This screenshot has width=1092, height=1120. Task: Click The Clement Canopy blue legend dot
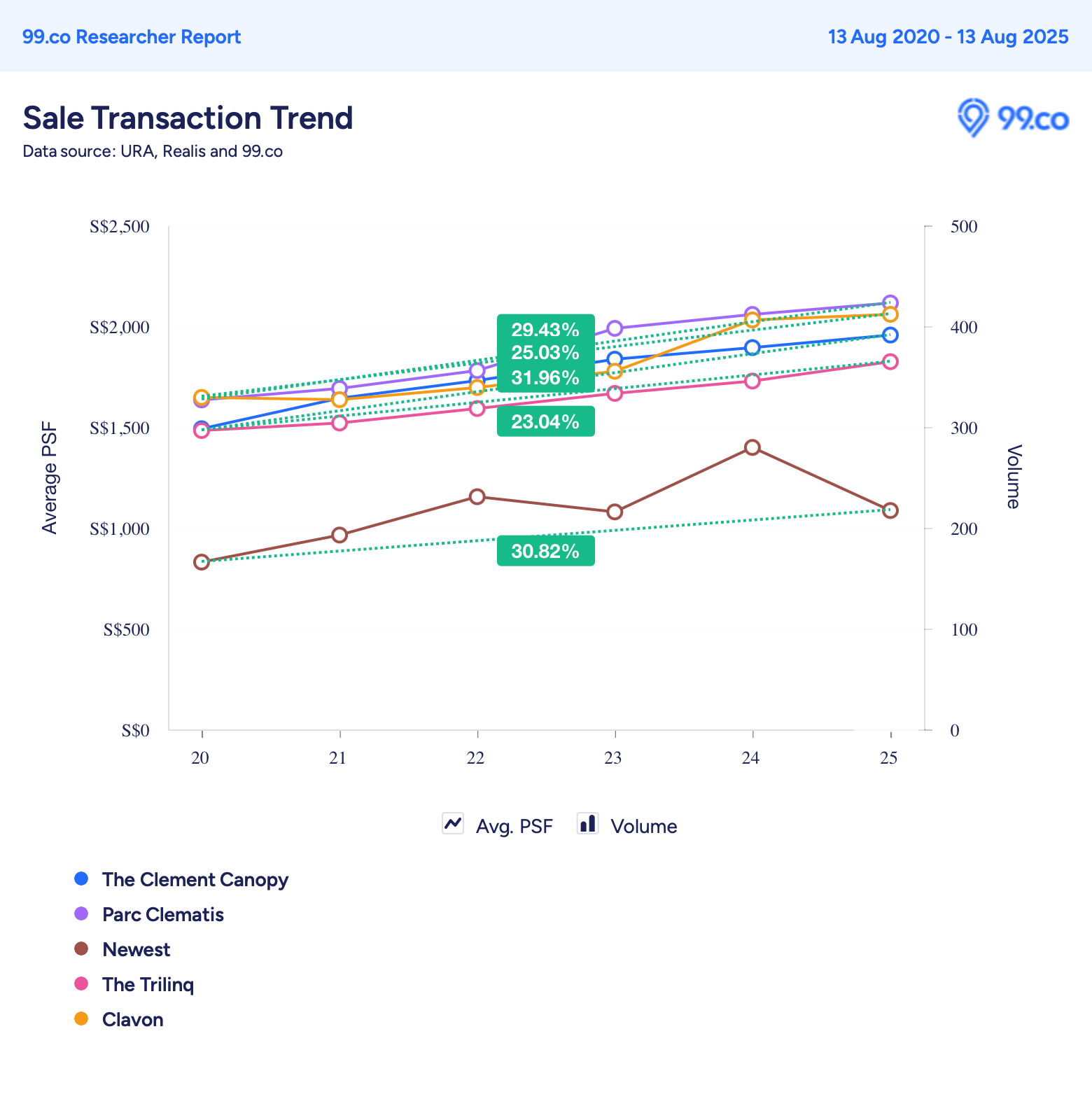81,878
